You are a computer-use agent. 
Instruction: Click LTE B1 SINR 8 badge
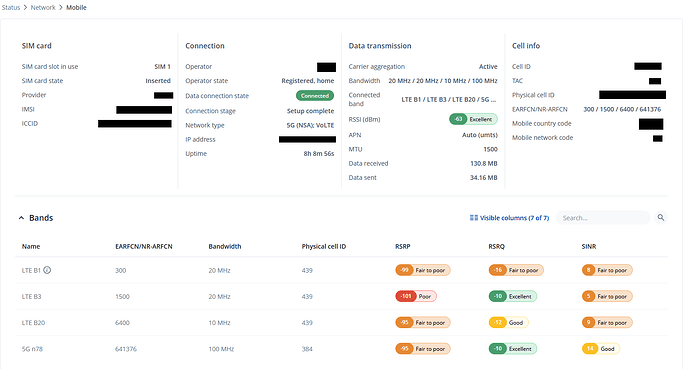point(607,270)
